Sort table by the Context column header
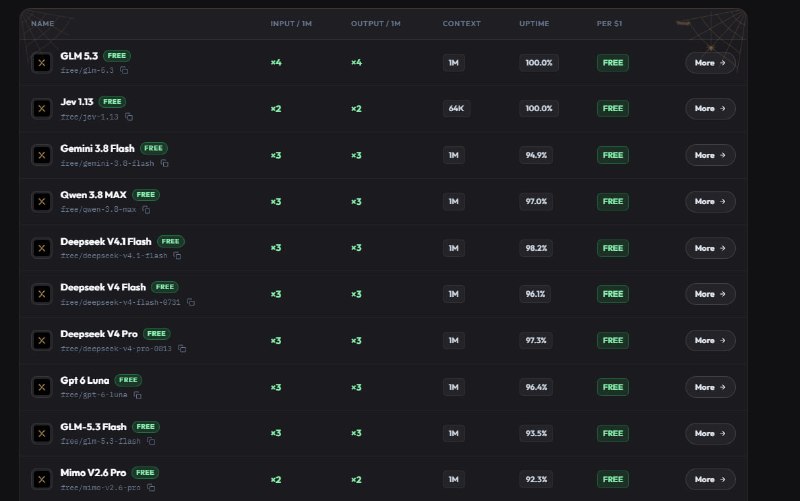This screenshot has height=501, width=800. [x=461, y=23]
